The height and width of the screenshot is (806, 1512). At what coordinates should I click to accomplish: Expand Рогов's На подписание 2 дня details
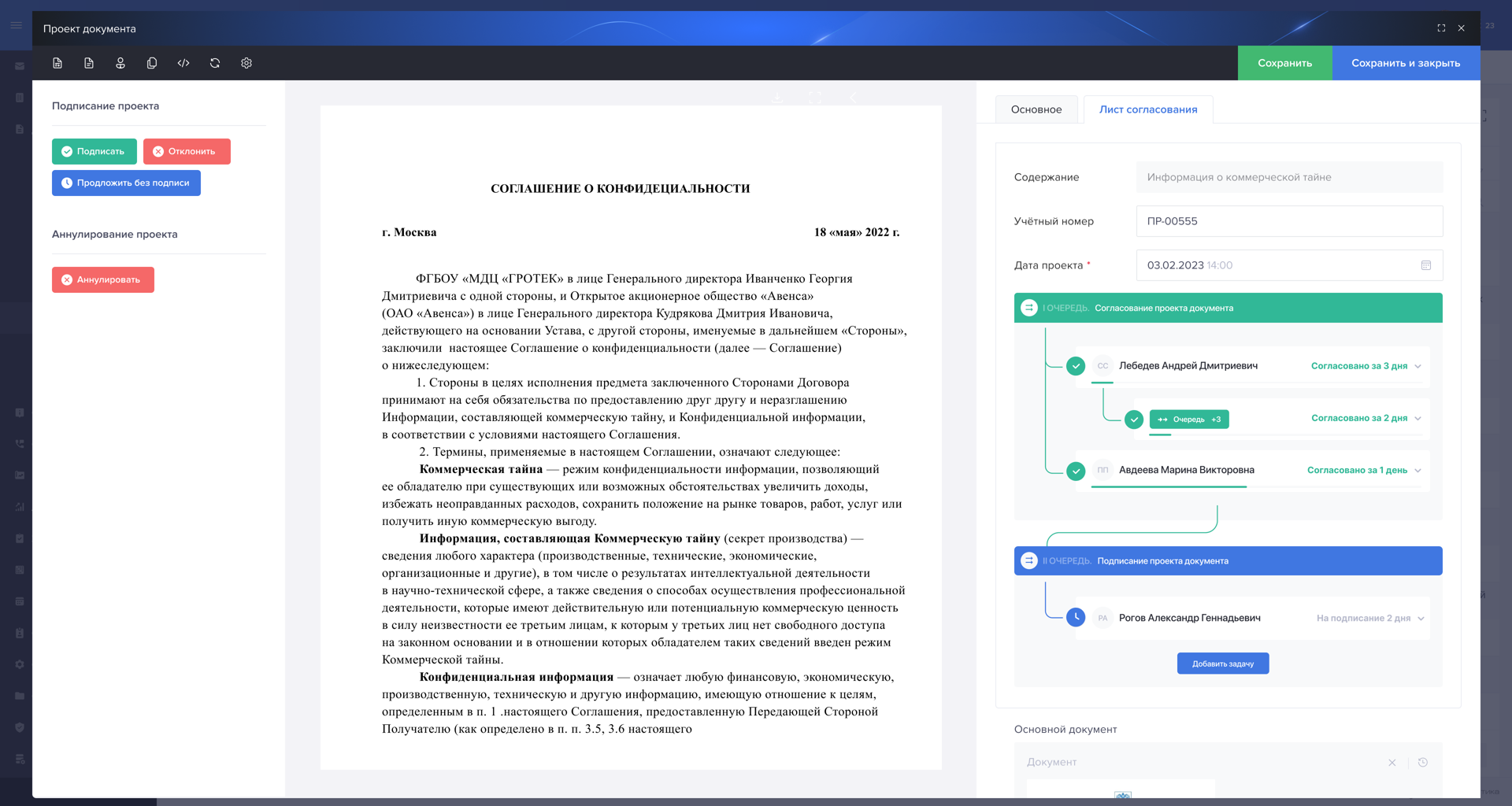pos(1421,618)
